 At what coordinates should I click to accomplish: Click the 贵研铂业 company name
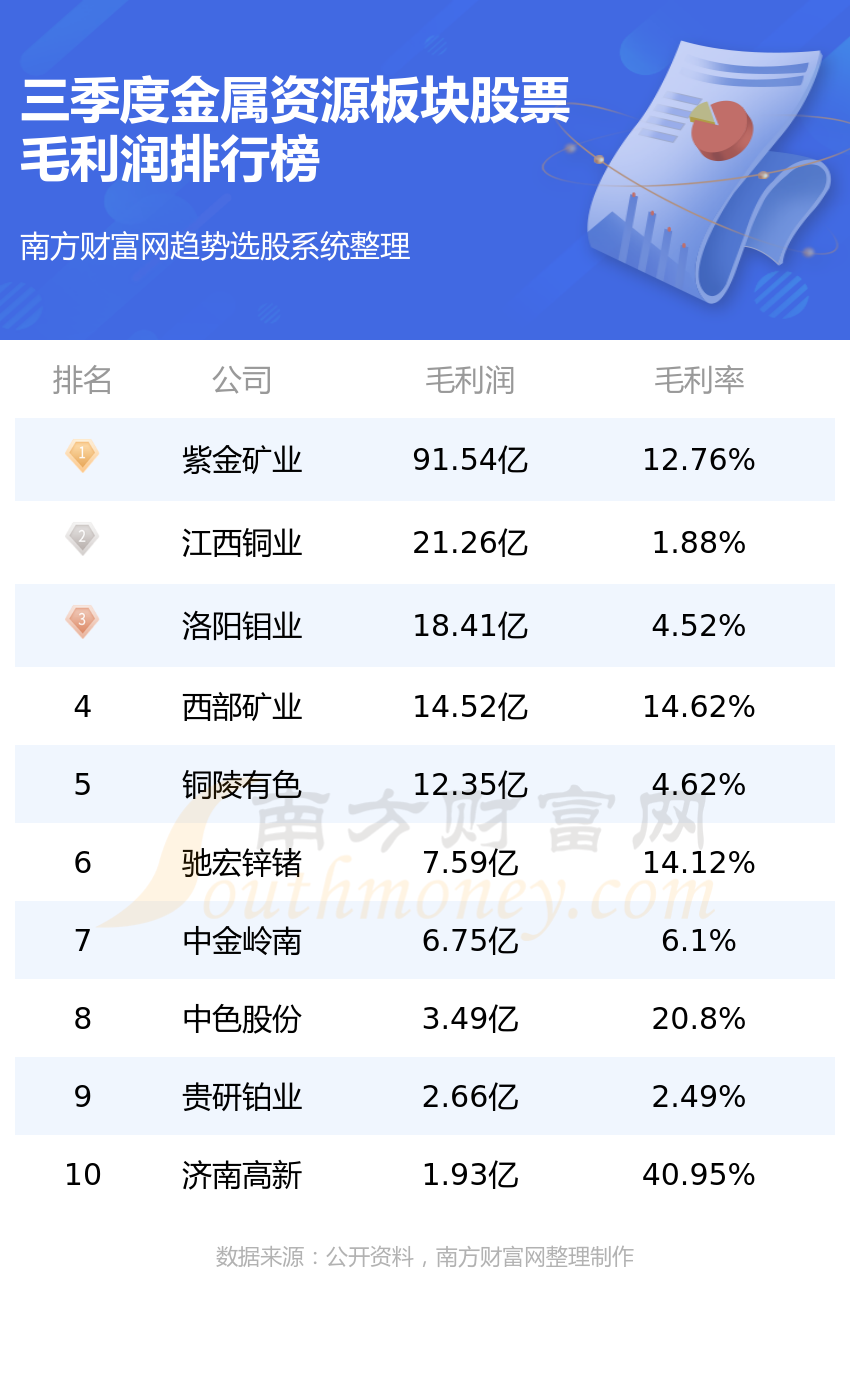[242, 1097]
